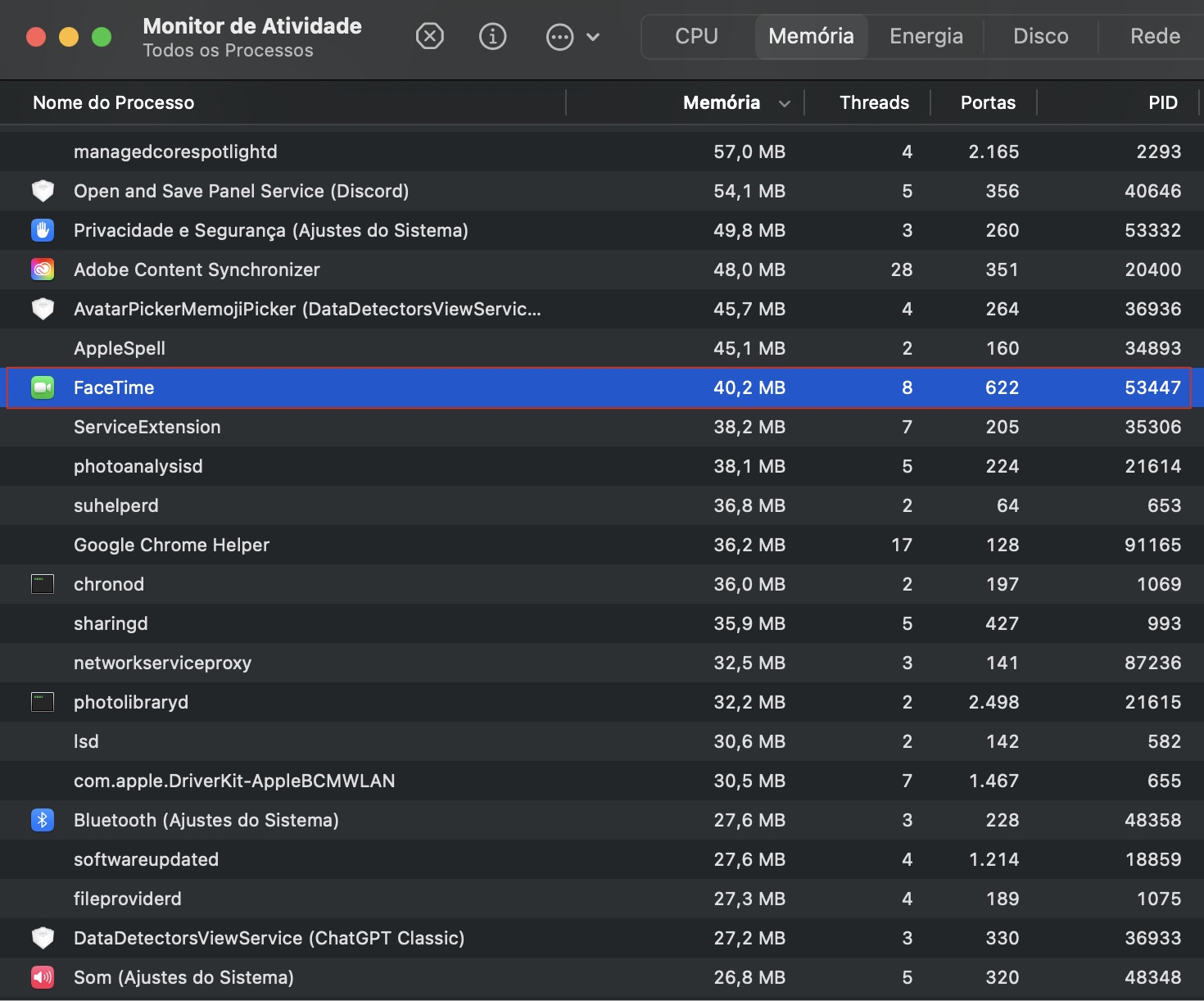This screenshot has width=1204, height=1001.
Task: Select the photoanalysisd process
Action: (138, 466)
